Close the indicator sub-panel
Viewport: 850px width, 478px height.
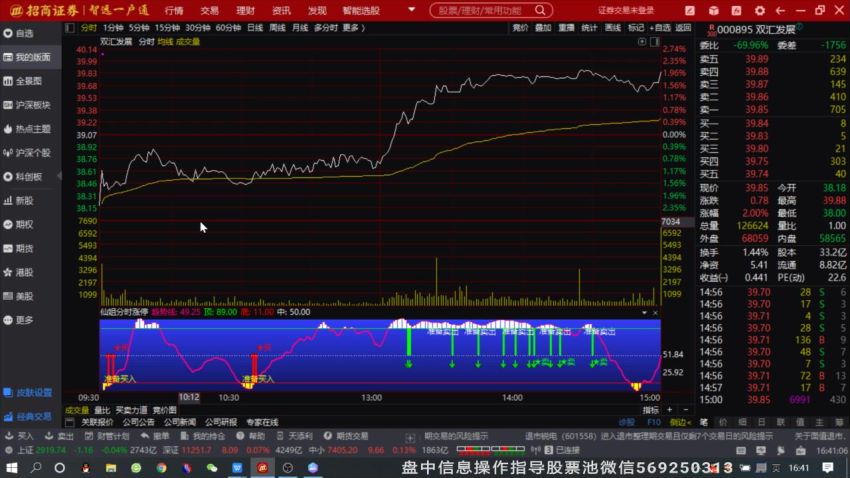point(655,313)
